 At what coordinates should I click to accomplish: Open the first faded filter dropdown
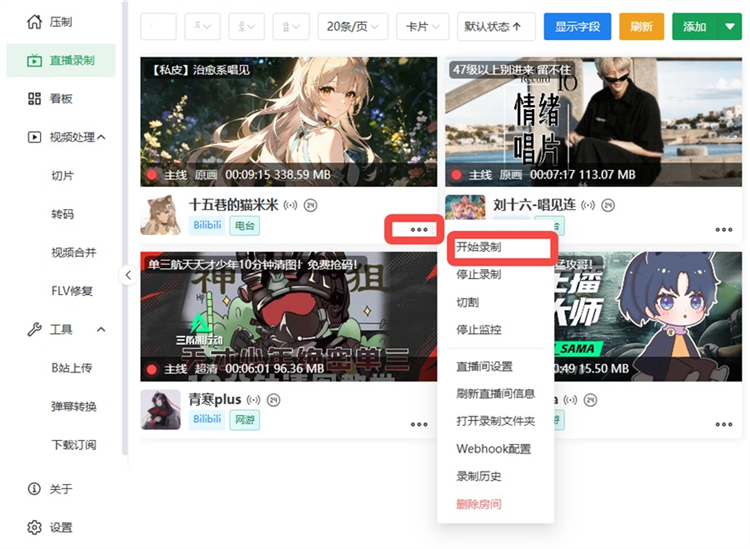point(202,26)
